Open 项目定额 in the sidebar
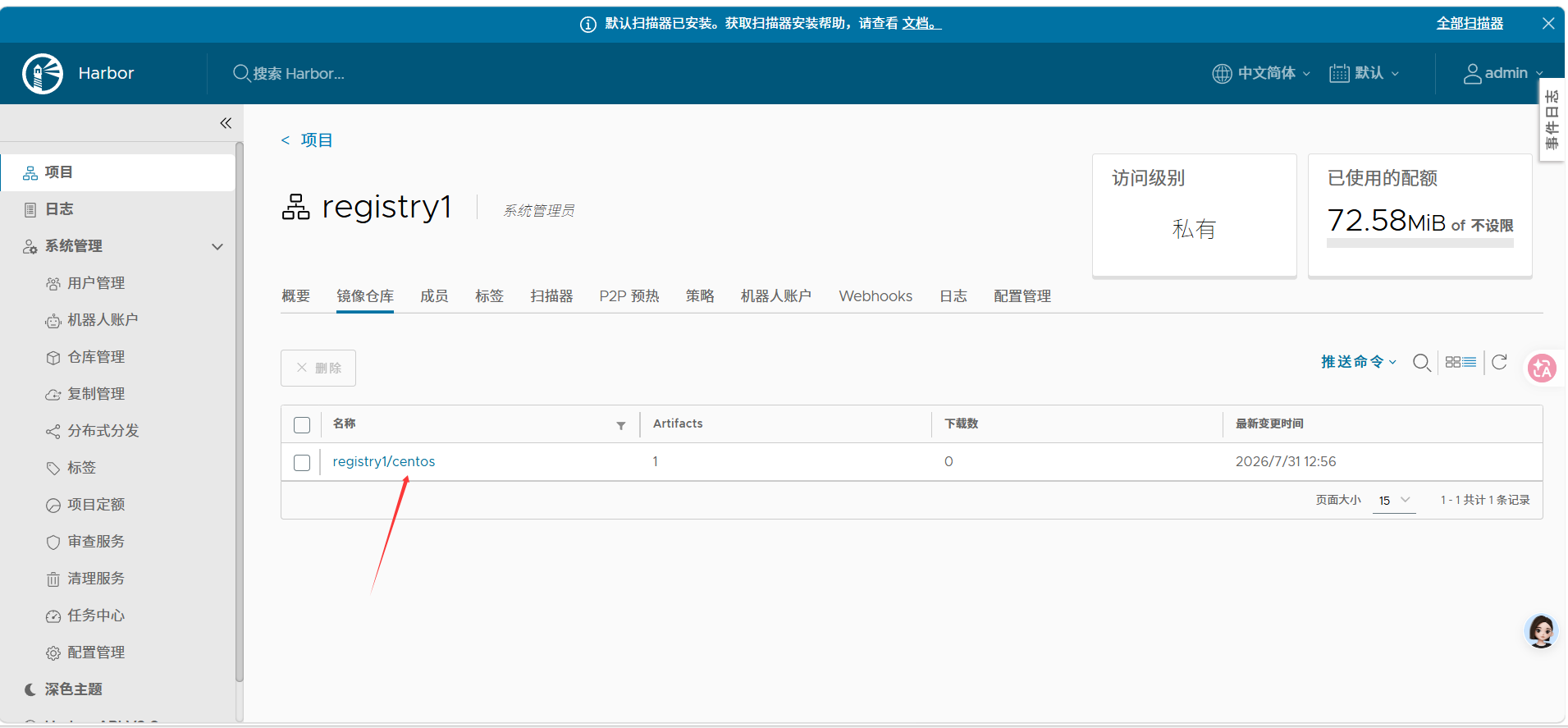The image size is (1568, 728). tap(96, 505)
